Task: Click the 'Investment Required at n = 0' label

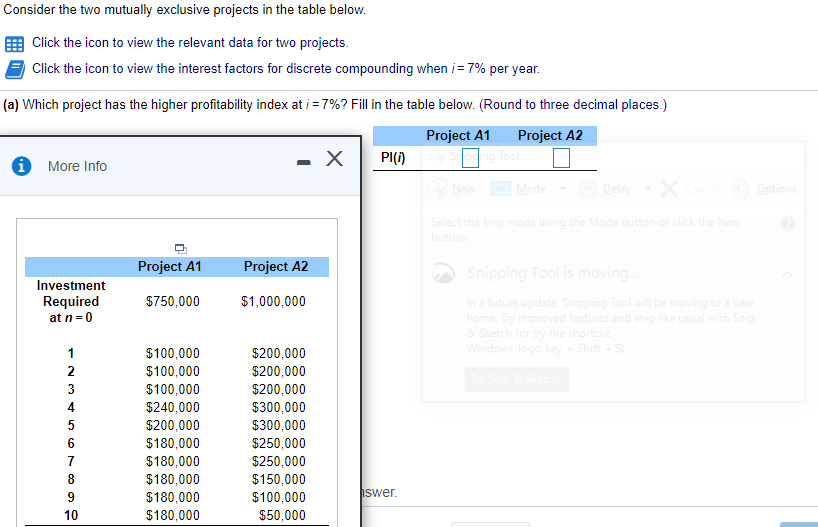Action: pos(71,302)
